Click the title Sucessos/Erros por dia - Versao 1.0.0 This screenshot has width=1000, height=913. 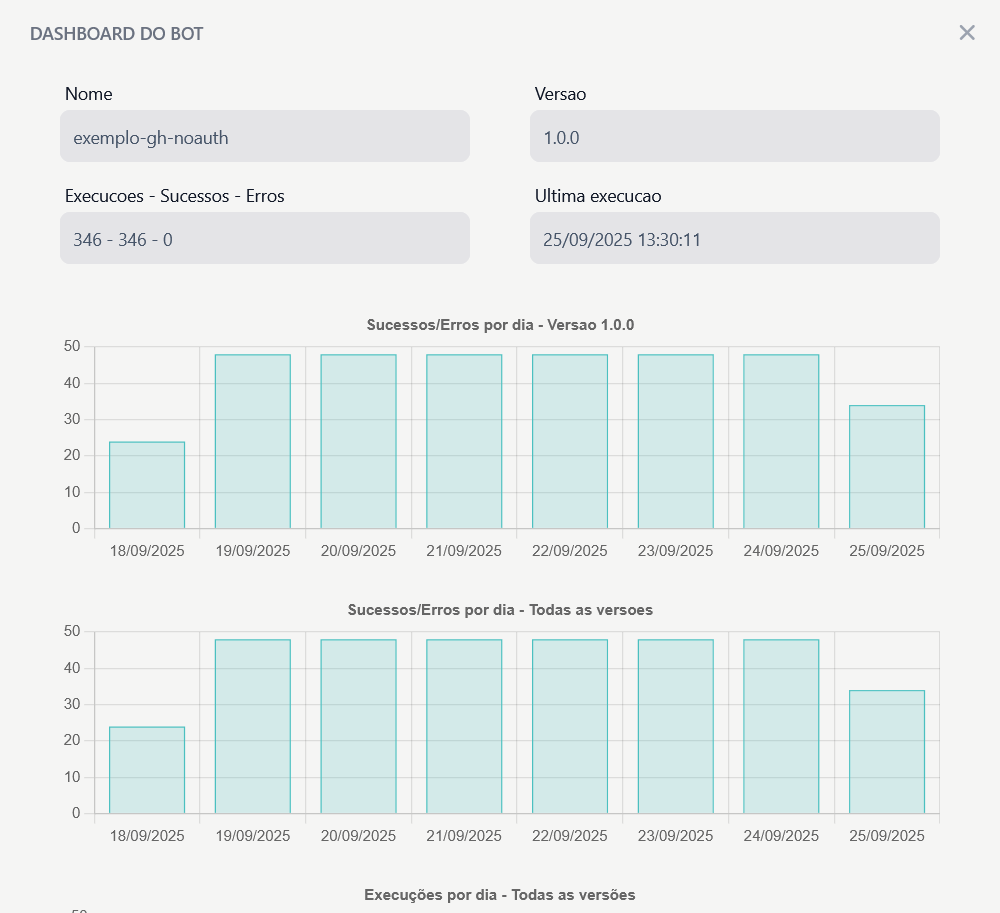coord(500,325)
